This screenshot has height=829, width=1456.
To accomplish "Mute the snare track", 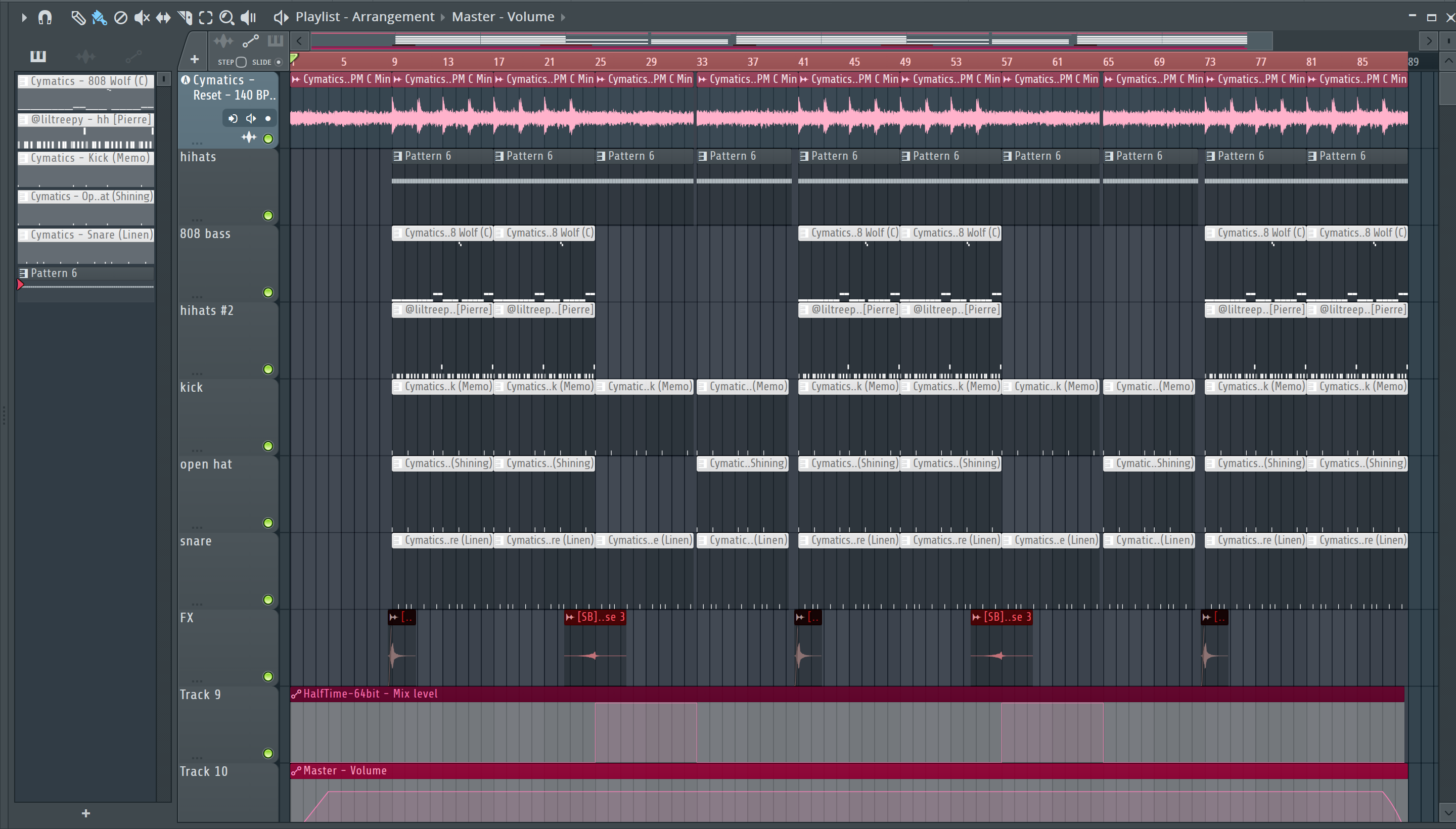I will (268, 600).
